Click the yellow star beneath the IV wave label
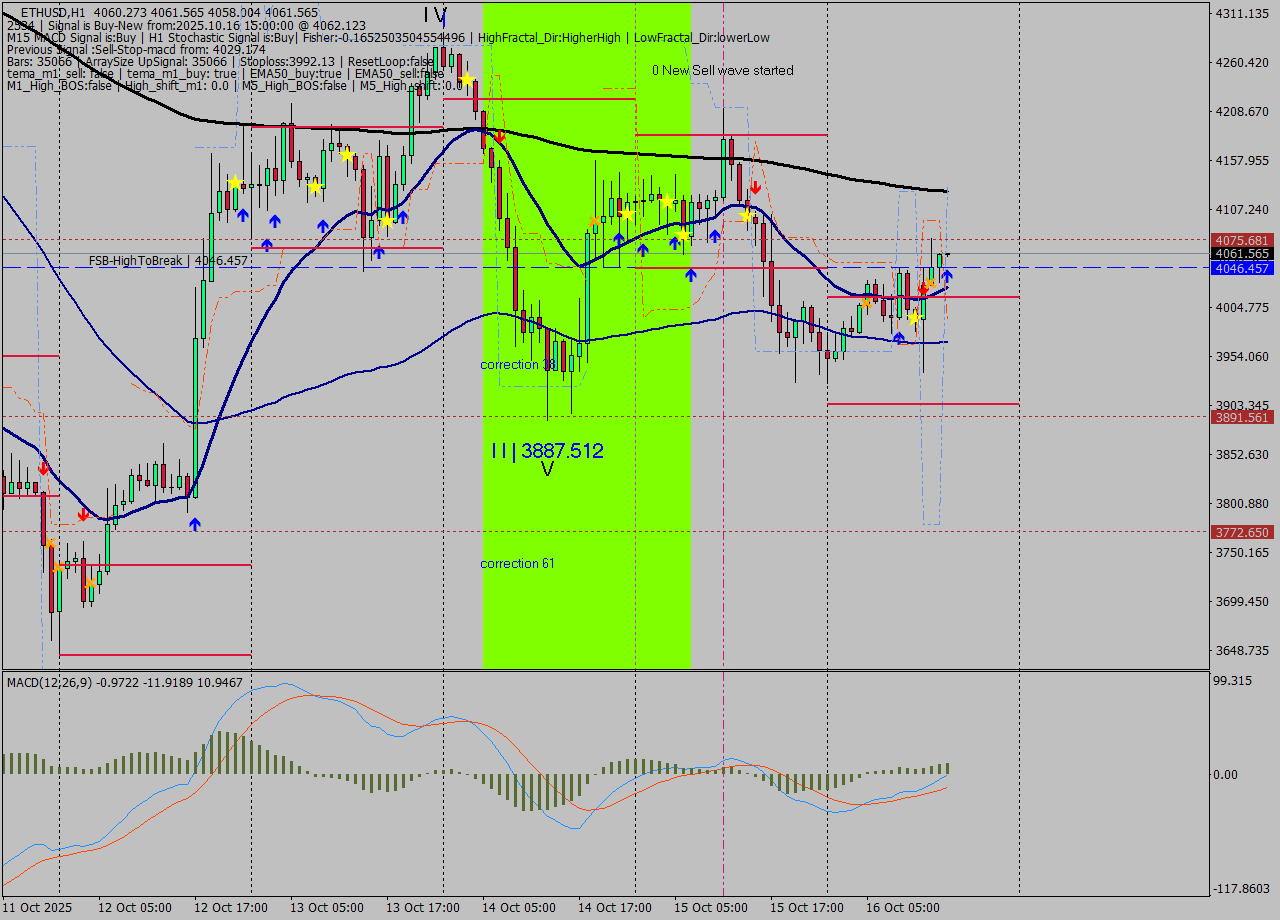Image resolution: width=1280 pixels, height=920 pixels. click(466, 79)
